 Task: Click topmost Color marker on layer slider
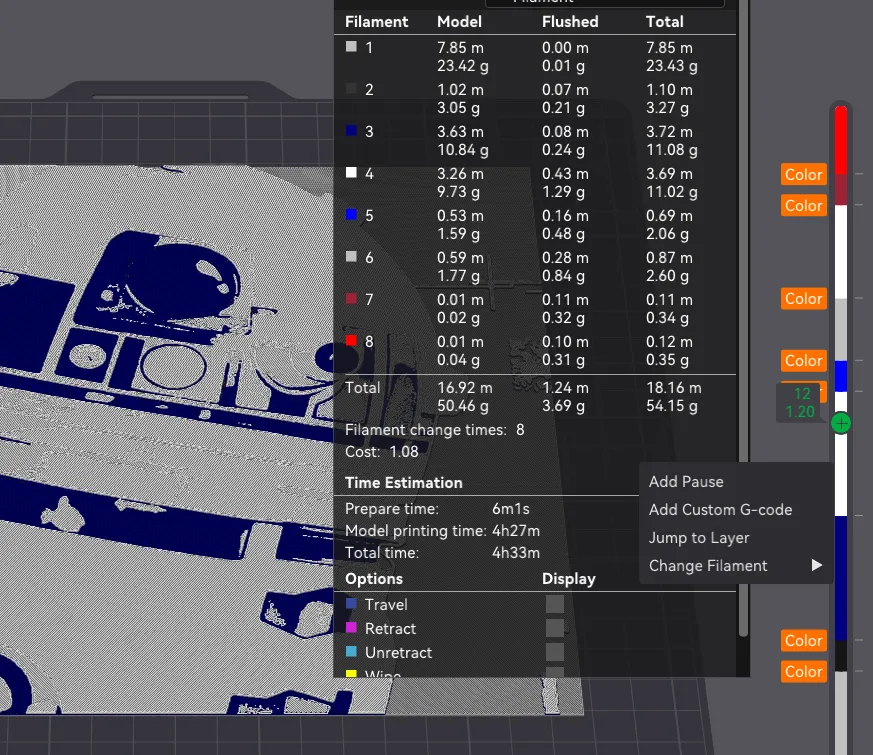[803, 174]
